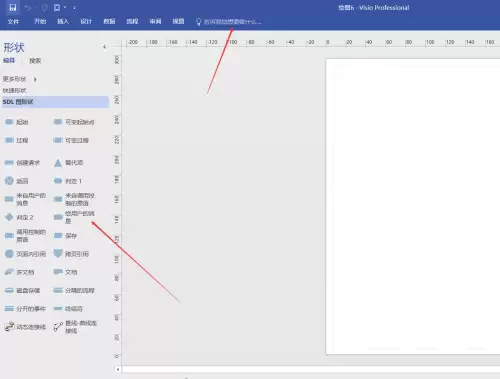
Task: Select the 跨页引用 shape icon
Action: 58,253
